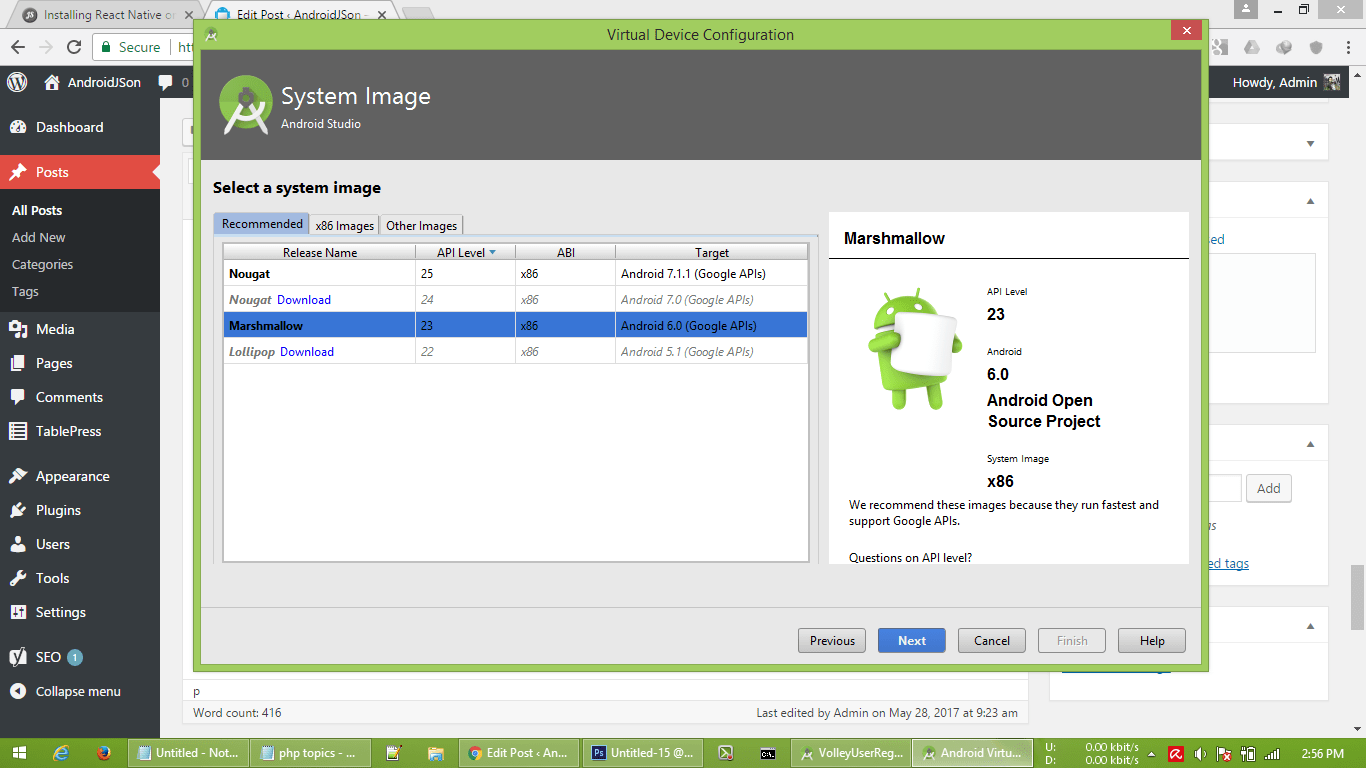The height and width of the screenshot is (768, 1366).
Task: Open All Posts submenu item
Action: [x=37, y=210]
